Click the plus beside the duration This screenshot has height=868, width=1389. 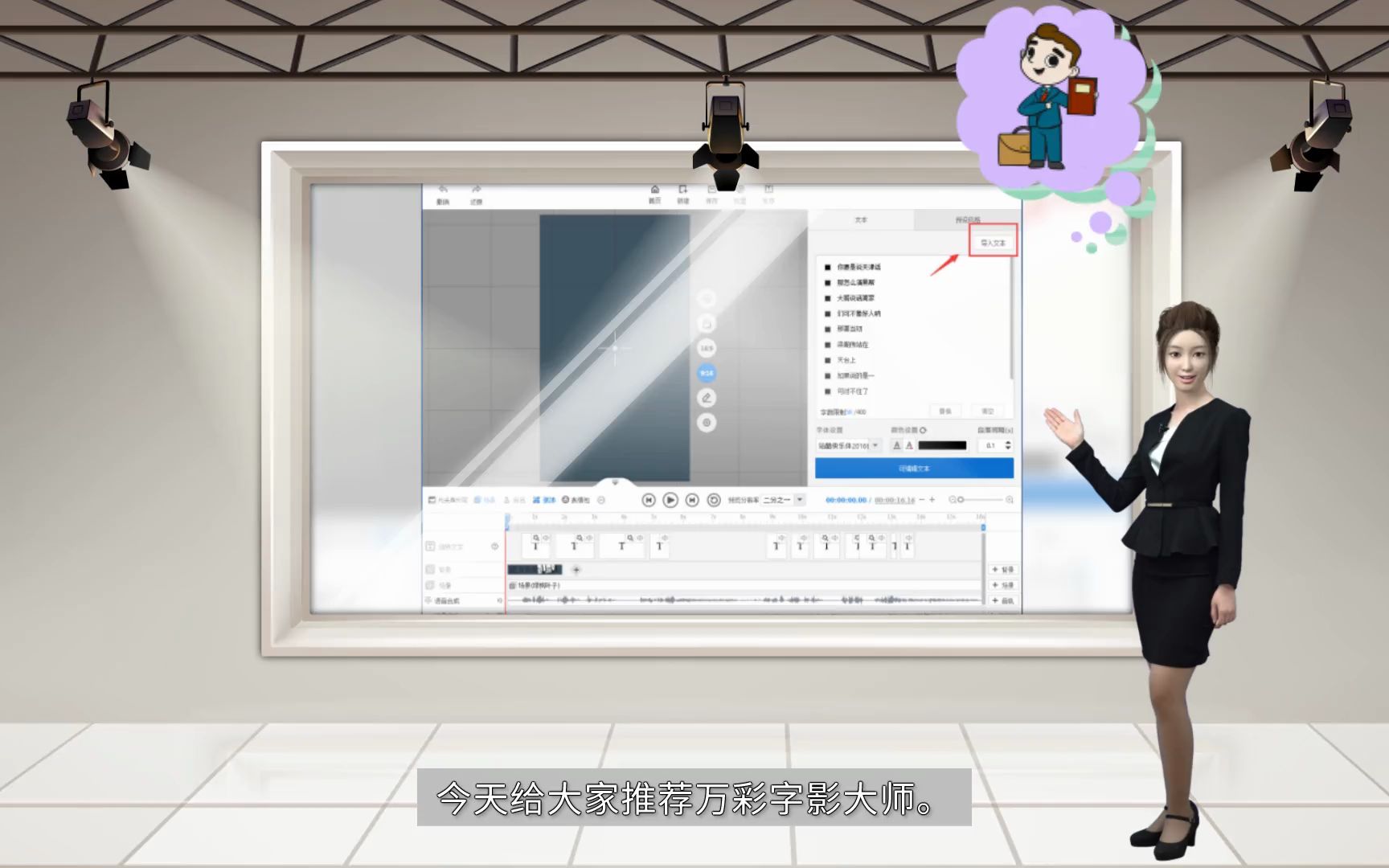click(932, 500)
